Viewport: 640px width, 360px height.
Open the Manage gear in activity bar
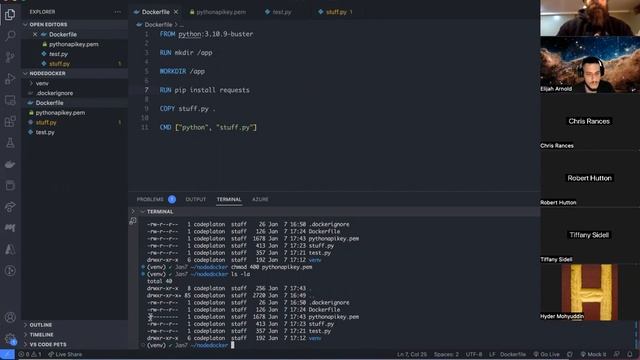tap(10, 338)
